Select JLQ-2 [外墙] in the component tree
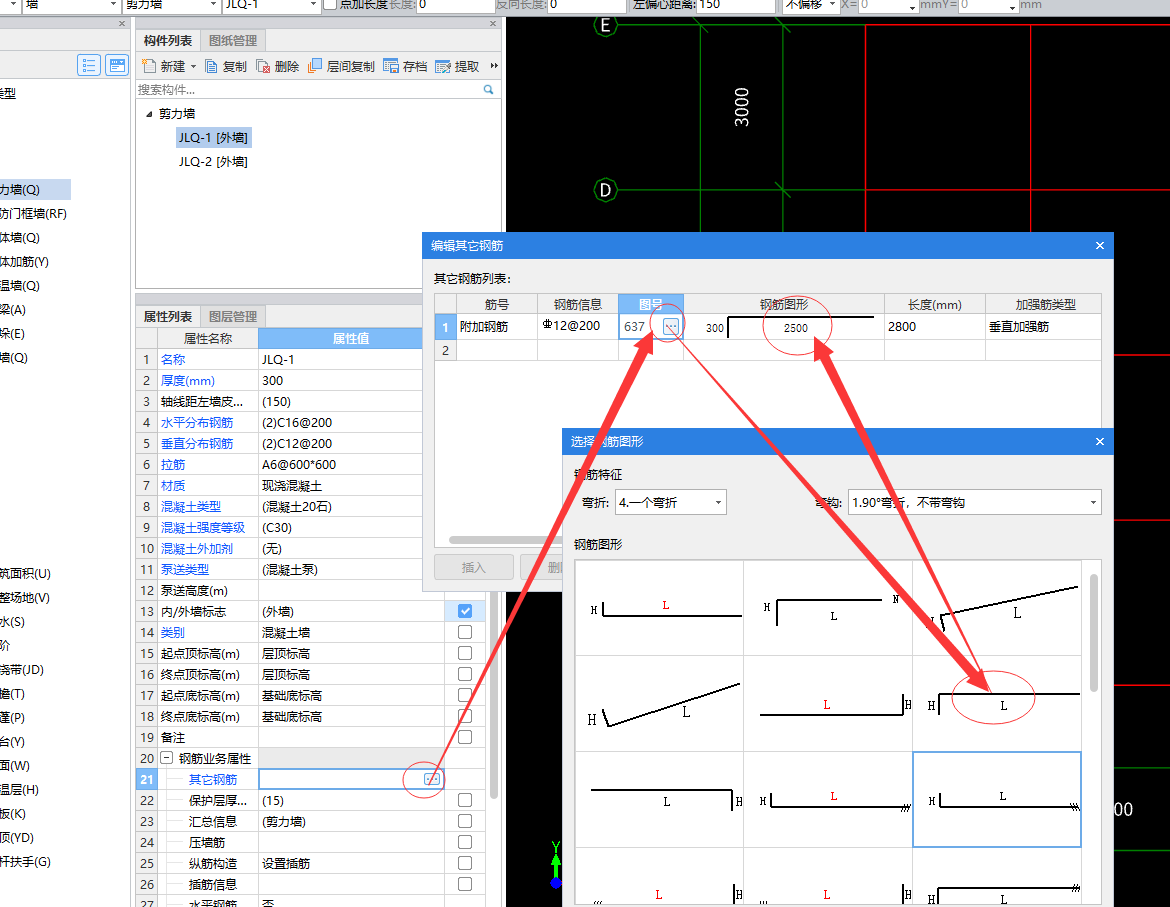Viewport: 1170px width, 907px height. coord(213,161)
